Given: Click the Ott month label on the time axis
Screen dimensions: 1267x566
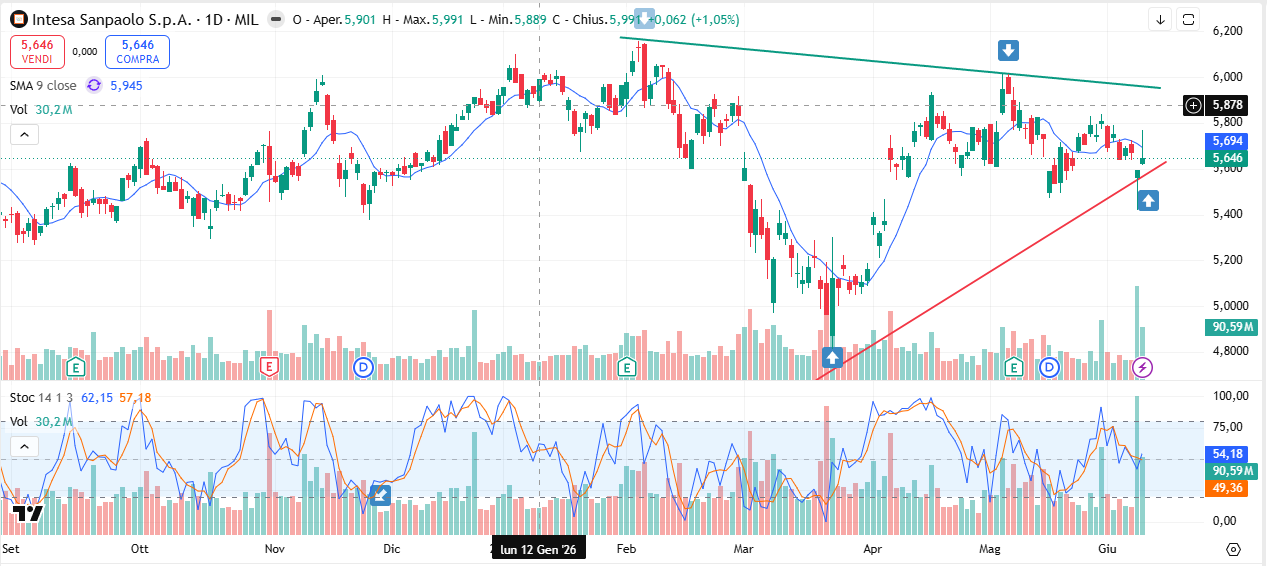Looking at the screenshot, I should point(140,549).
